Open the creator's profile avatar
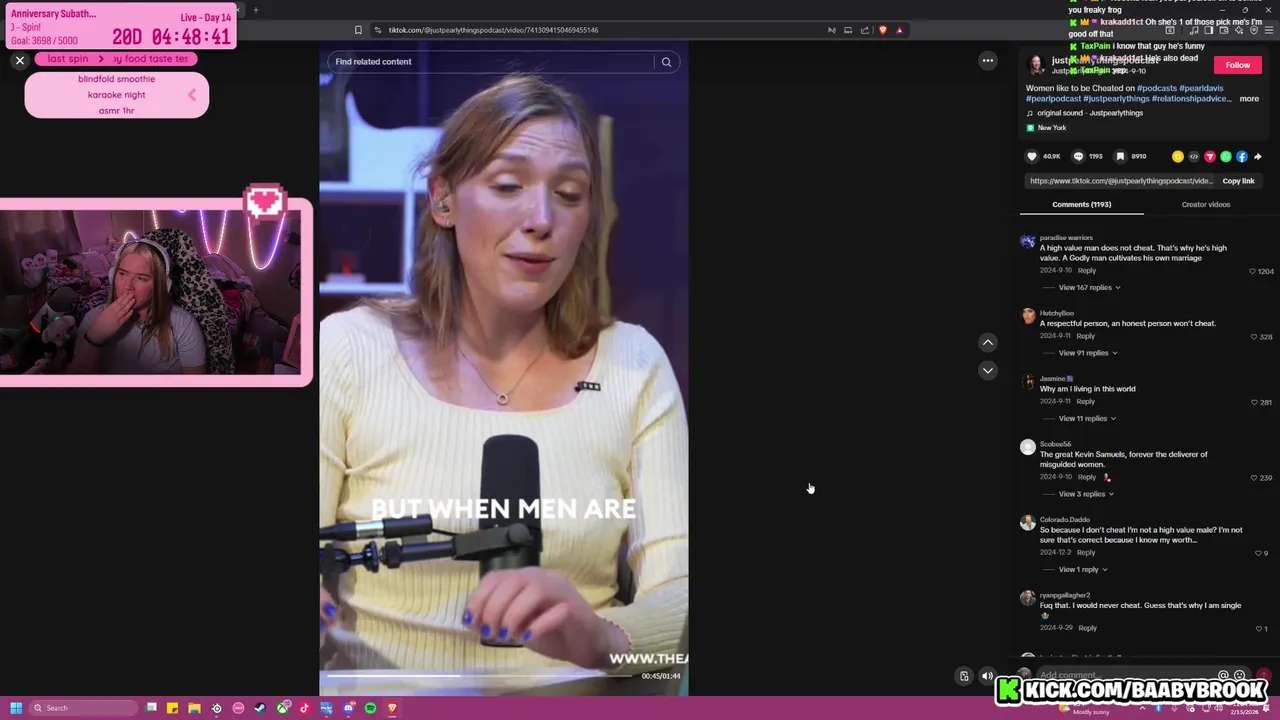The image size is (1280, 720). coord(1036,65)
